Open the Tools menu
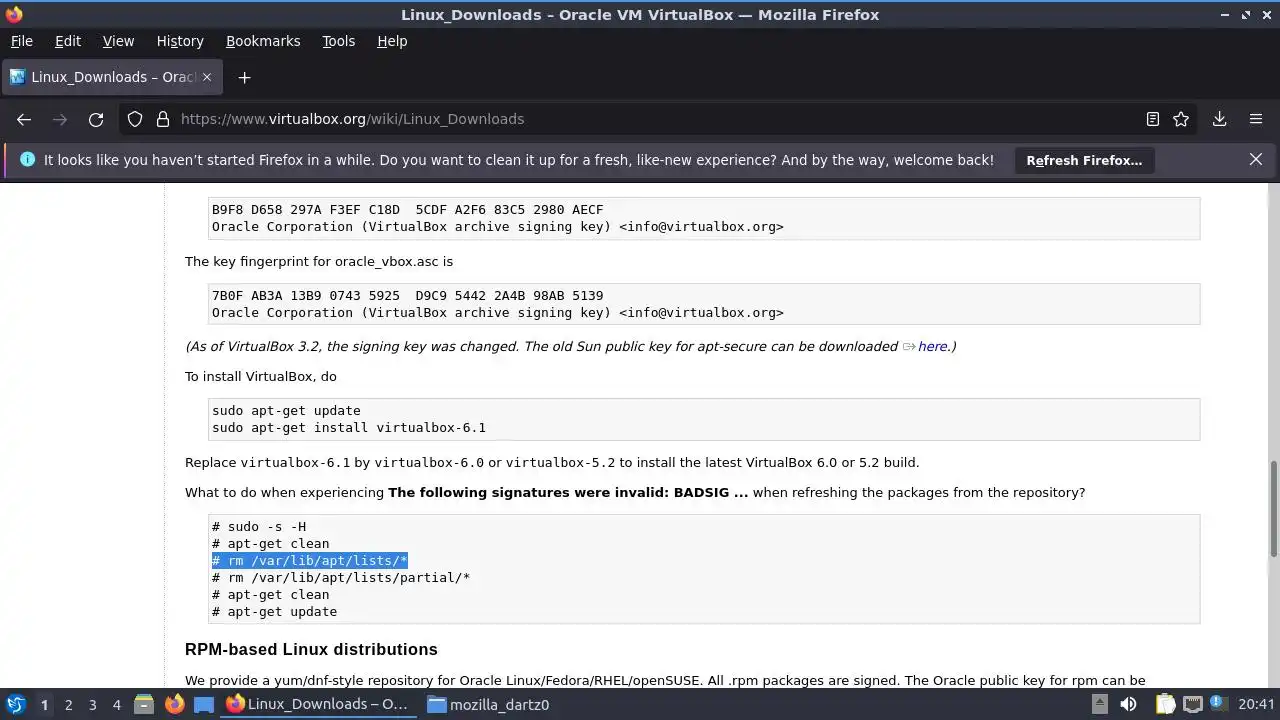The height and width of the screenshot is (720, 1280). coord(338,41)
